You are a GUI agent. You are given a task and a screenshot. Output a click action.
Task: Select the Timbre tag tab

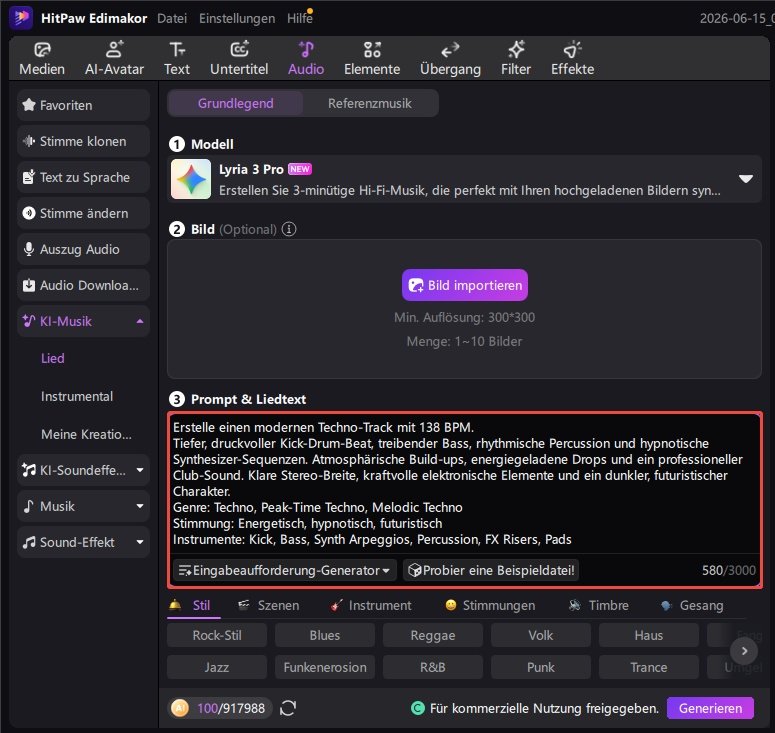pyautogui.click(x=599, y=605)
